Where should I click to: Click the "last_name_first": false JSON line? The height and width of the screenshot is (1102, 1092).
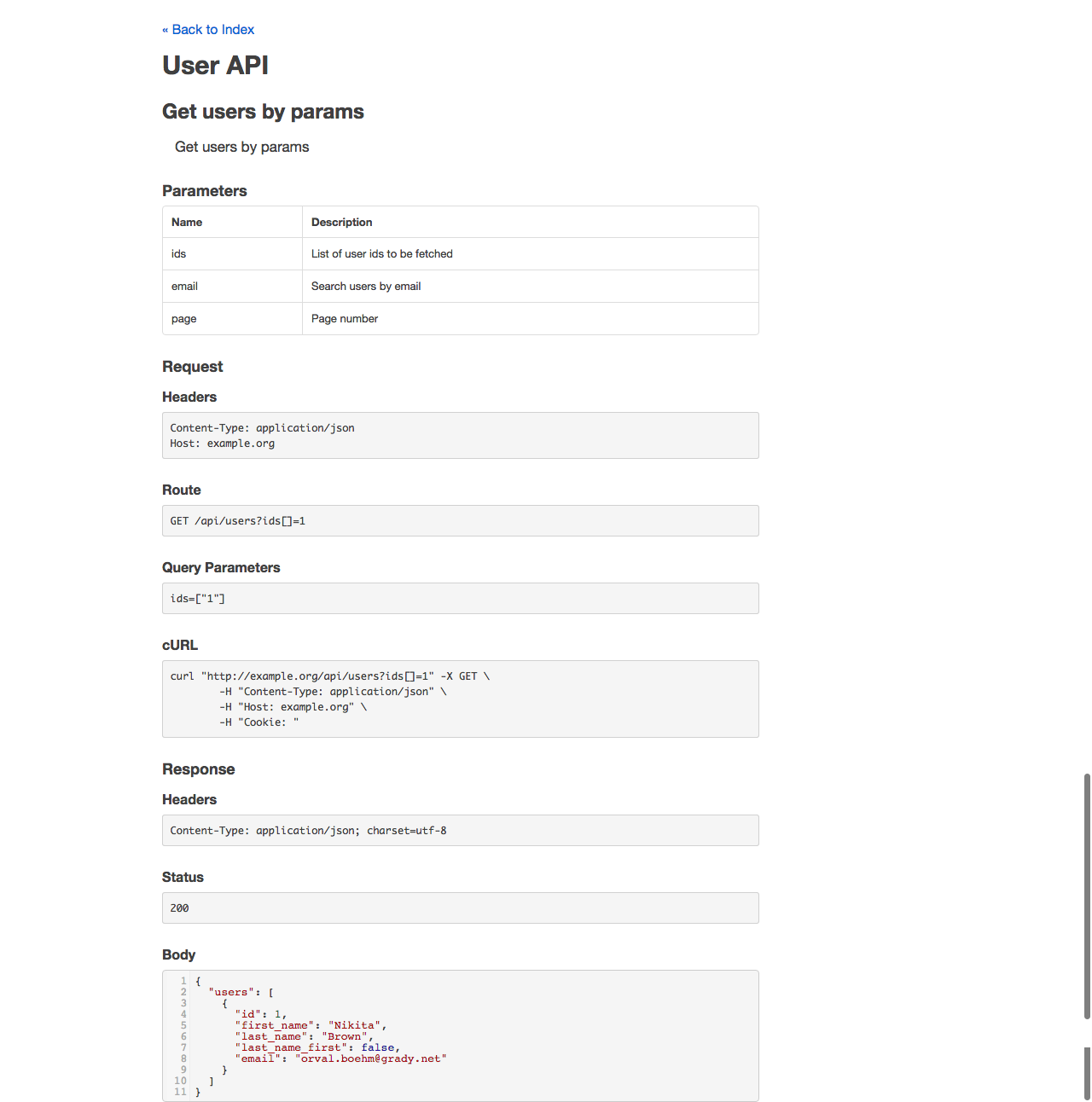coord(317,1047)
